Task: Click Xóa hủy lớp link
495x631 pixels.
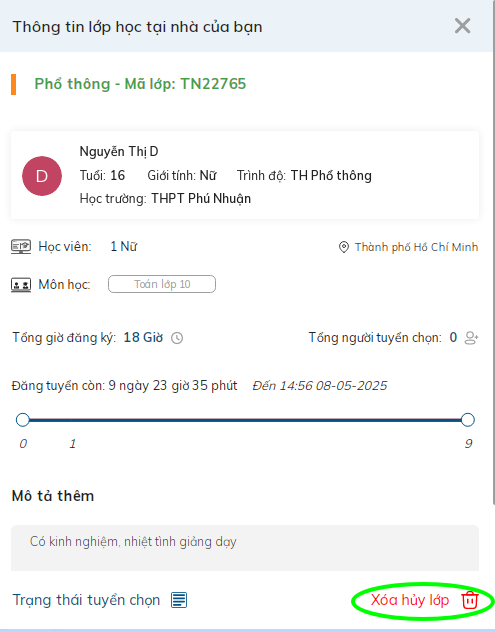Action: point(410,600)
